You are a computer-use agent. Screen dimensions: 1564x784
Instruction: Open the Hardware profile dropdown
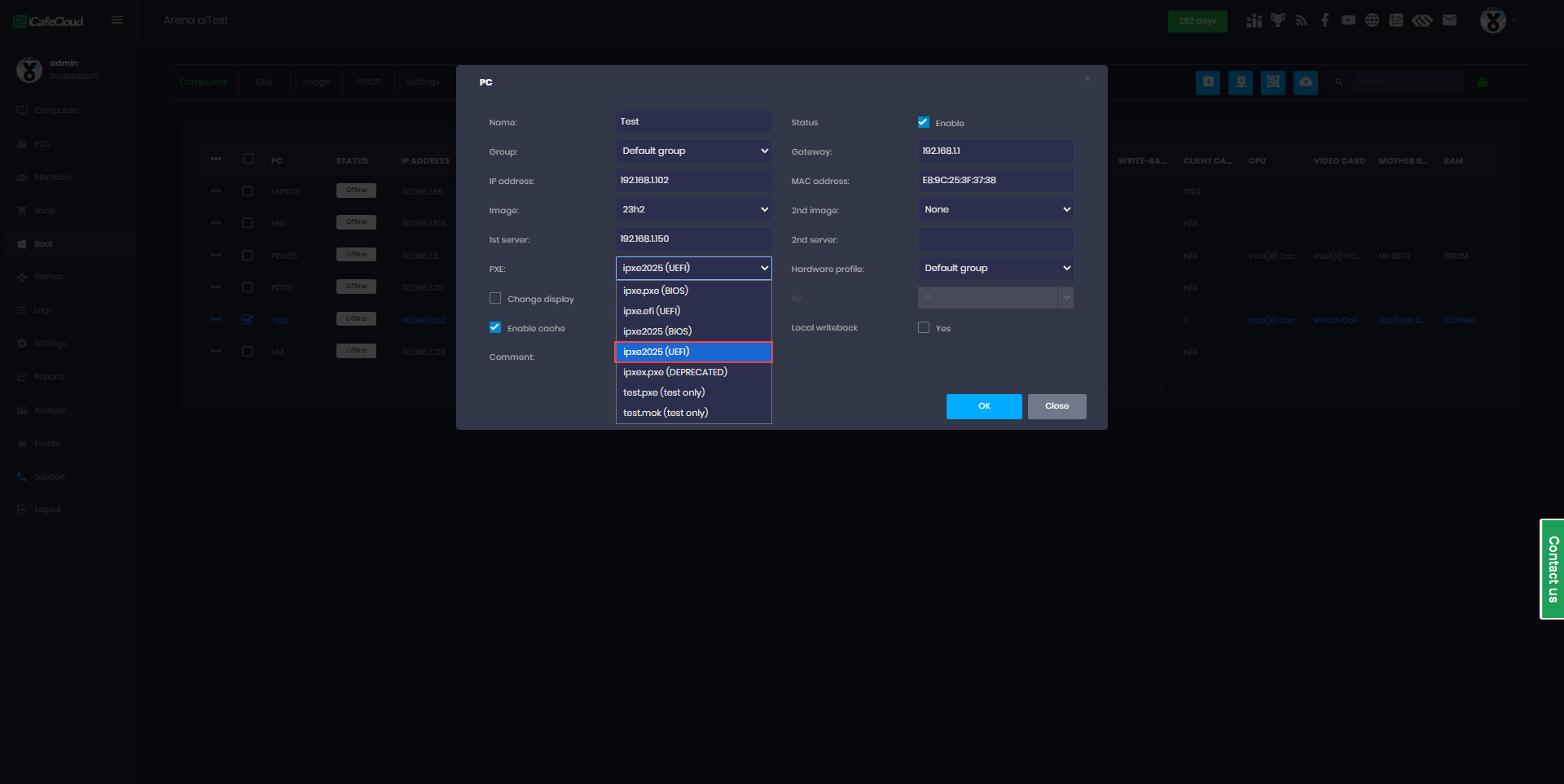pyautogui.click(x=995, y=269)
